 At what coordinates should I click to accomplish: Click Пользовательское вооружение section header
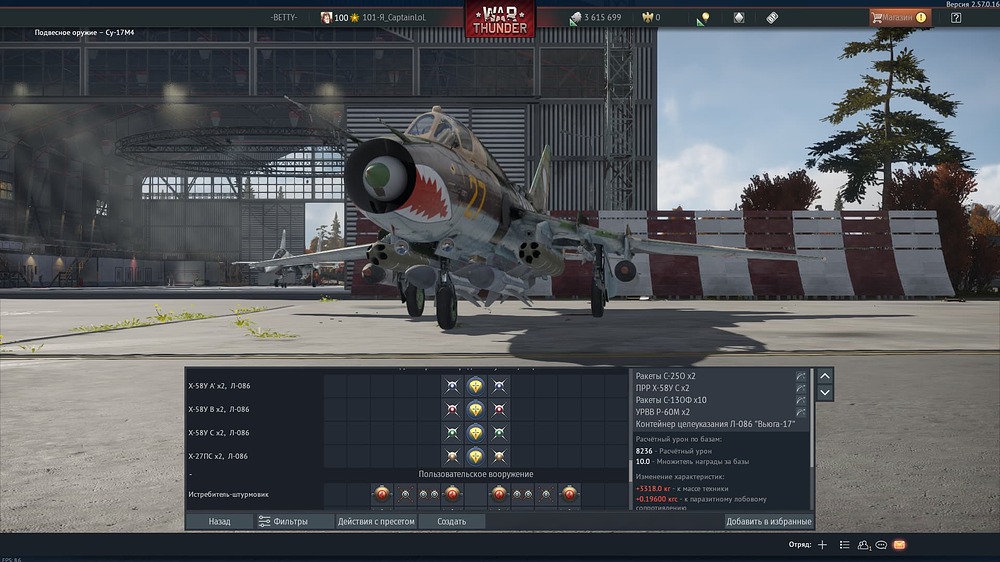[x=476, y=474]
